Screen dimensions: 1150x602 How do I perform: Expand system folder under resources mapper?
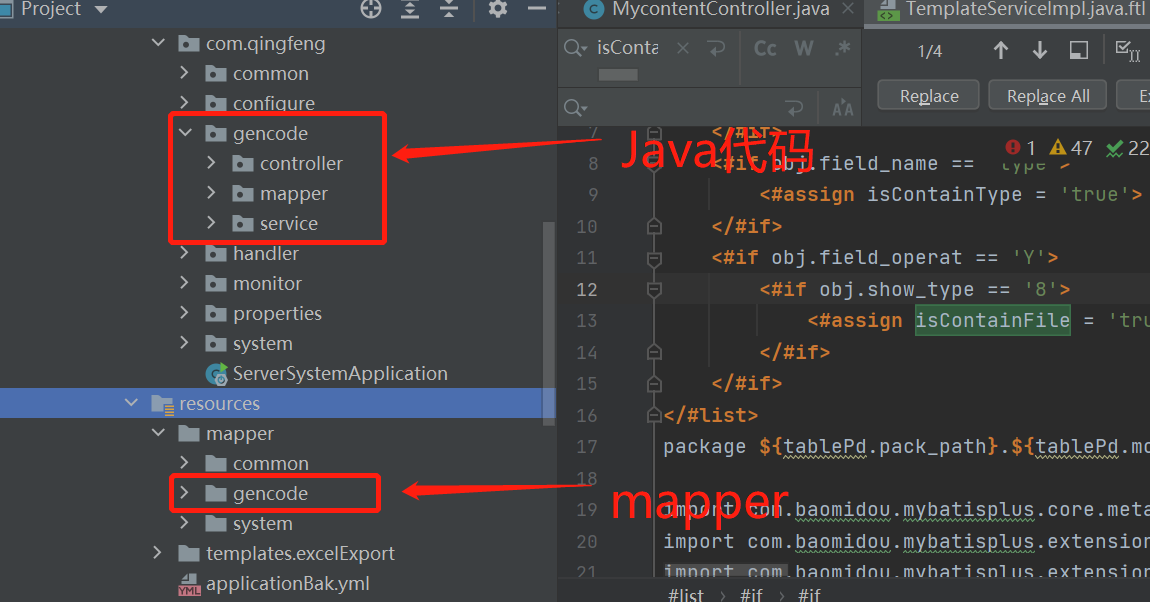[x=185, y=523]
